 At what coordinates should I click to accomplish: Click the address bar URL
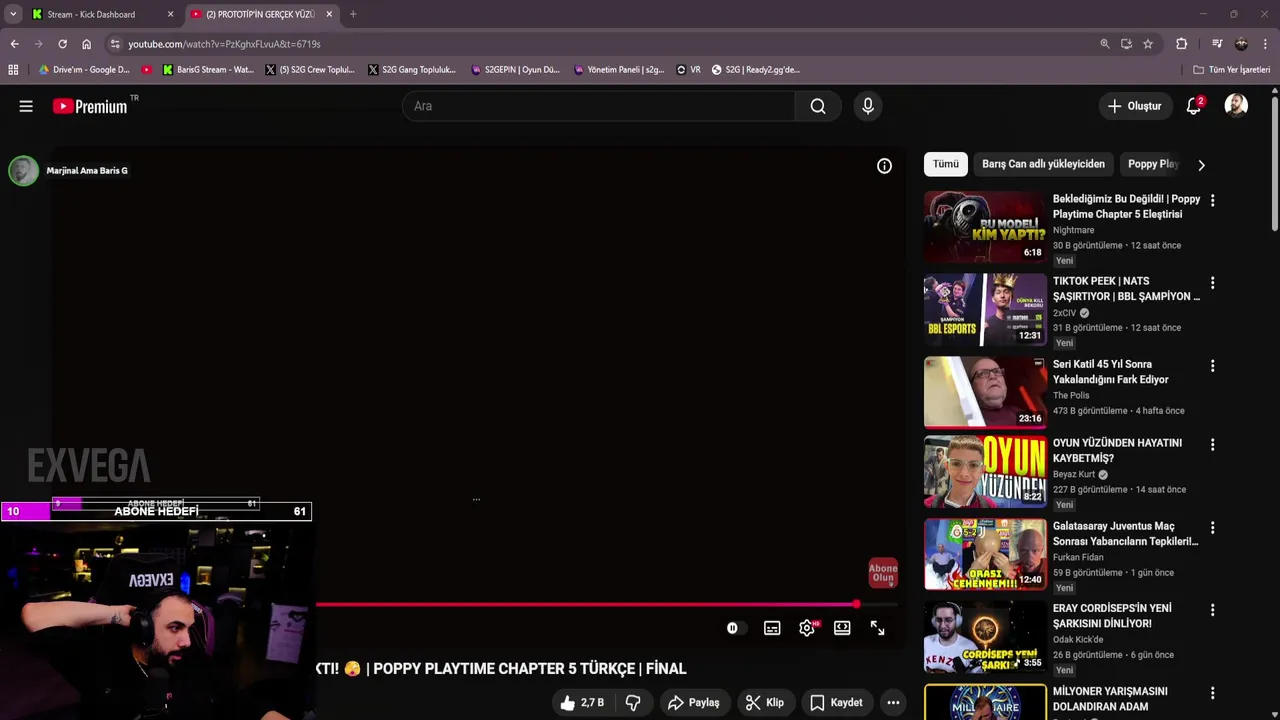coord(224,44)
